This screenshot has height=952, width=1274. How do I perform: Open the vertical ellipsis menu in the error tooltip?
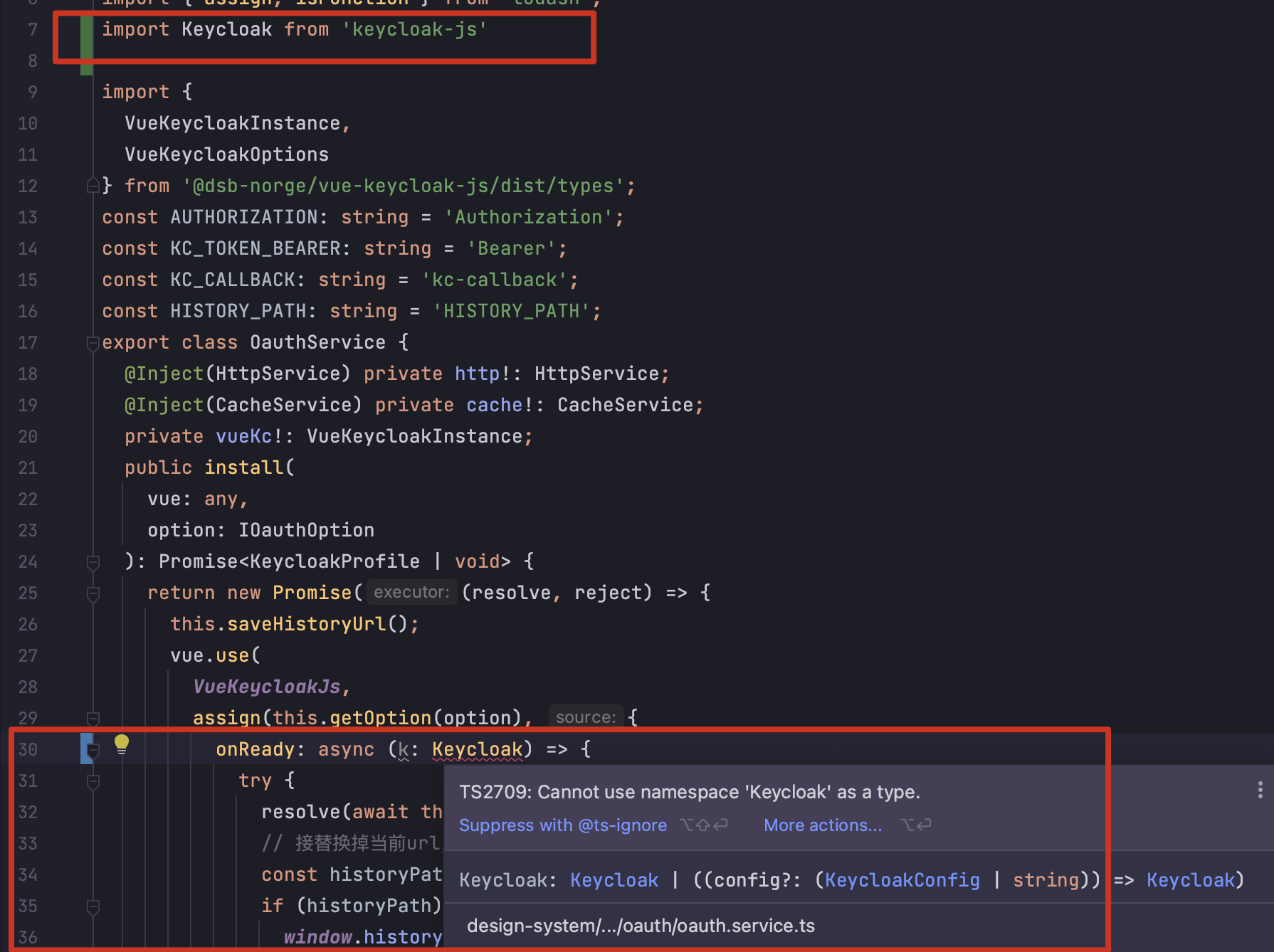(x=1258, y=789)
